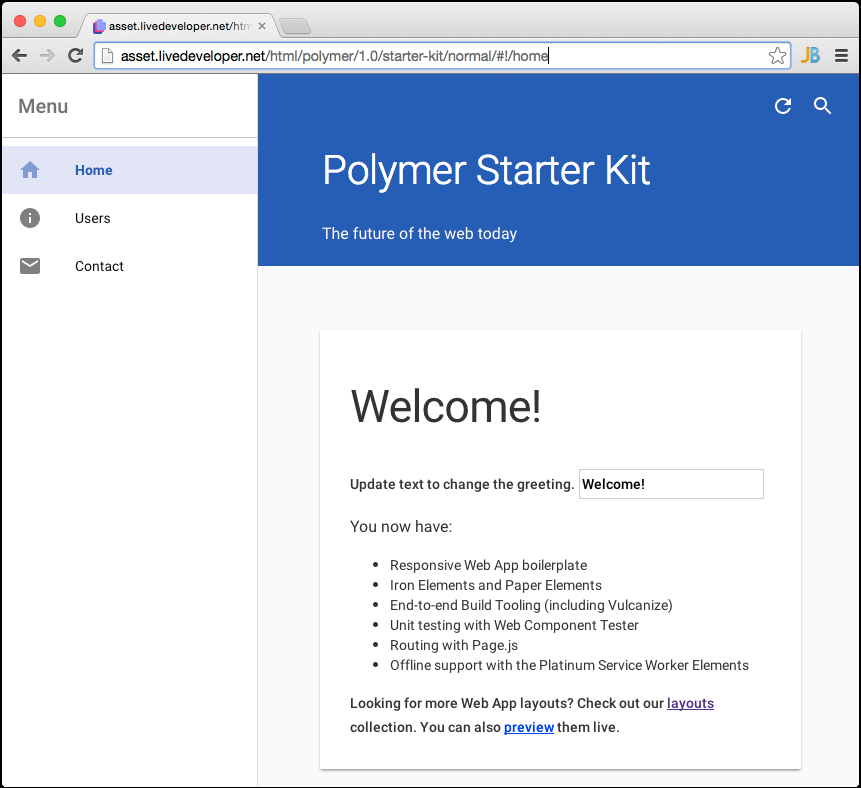Click the mail icon beside Contact

(30, 266)
